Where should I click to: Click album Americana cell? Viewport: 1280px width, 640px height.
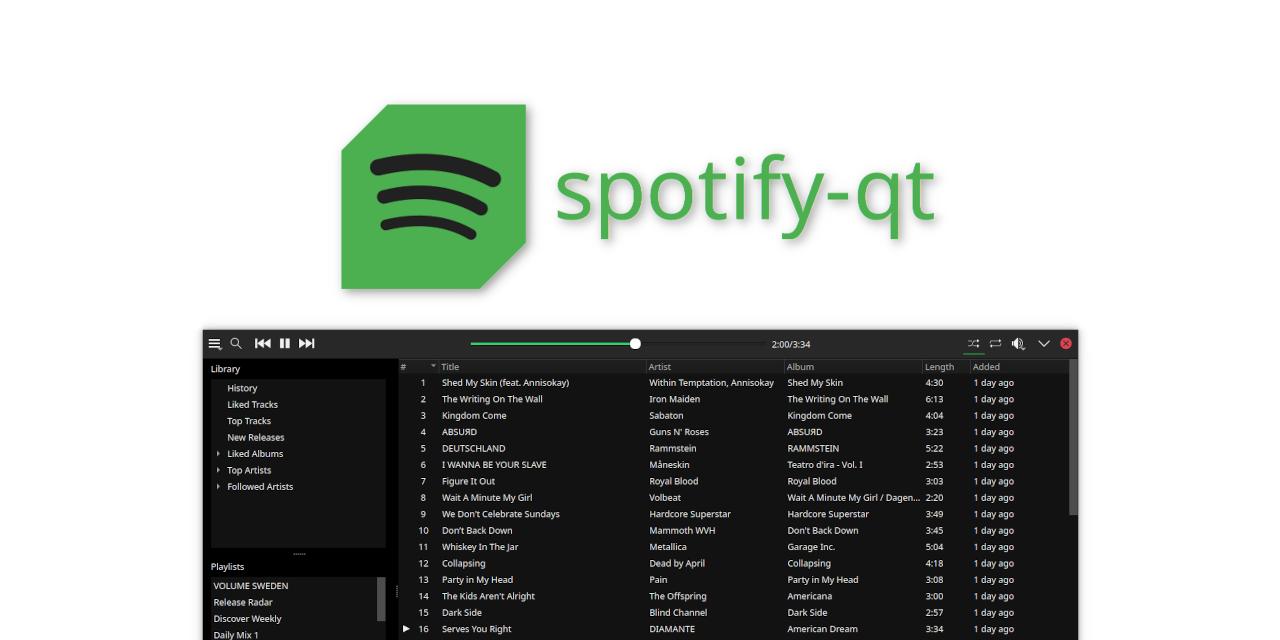[809, 596]
